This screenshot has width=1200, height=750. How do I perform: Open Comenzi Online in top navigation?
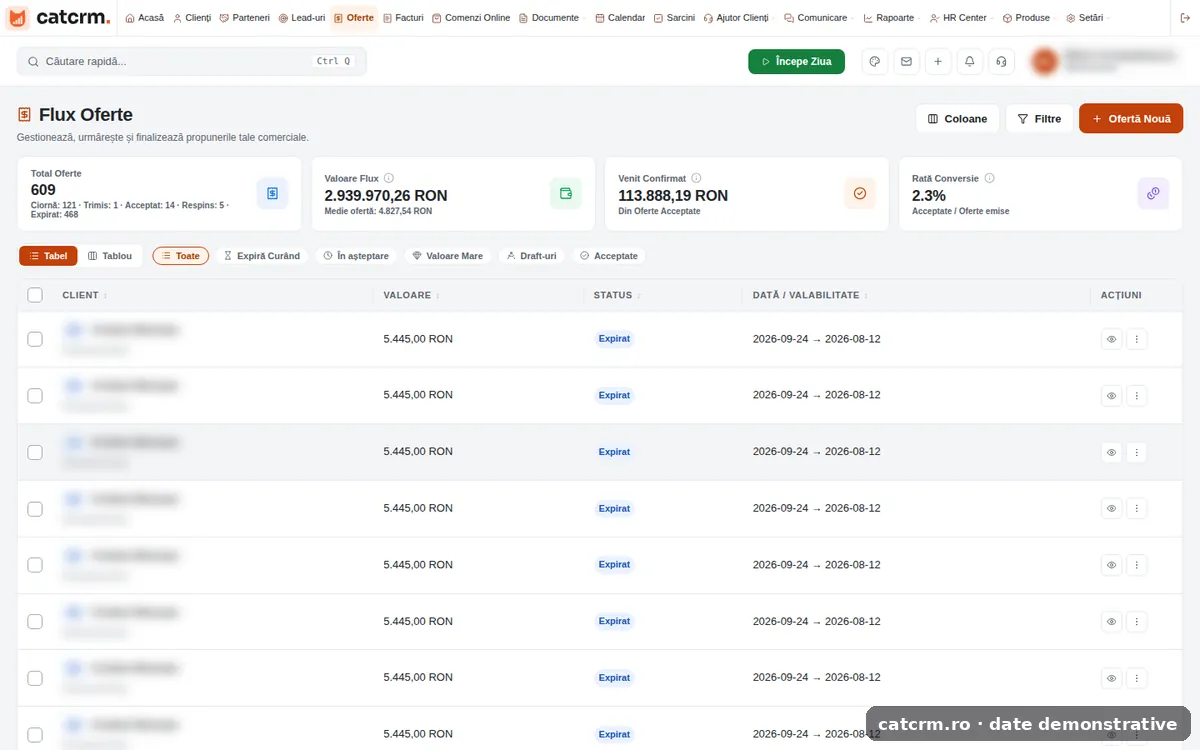(471, 18)
